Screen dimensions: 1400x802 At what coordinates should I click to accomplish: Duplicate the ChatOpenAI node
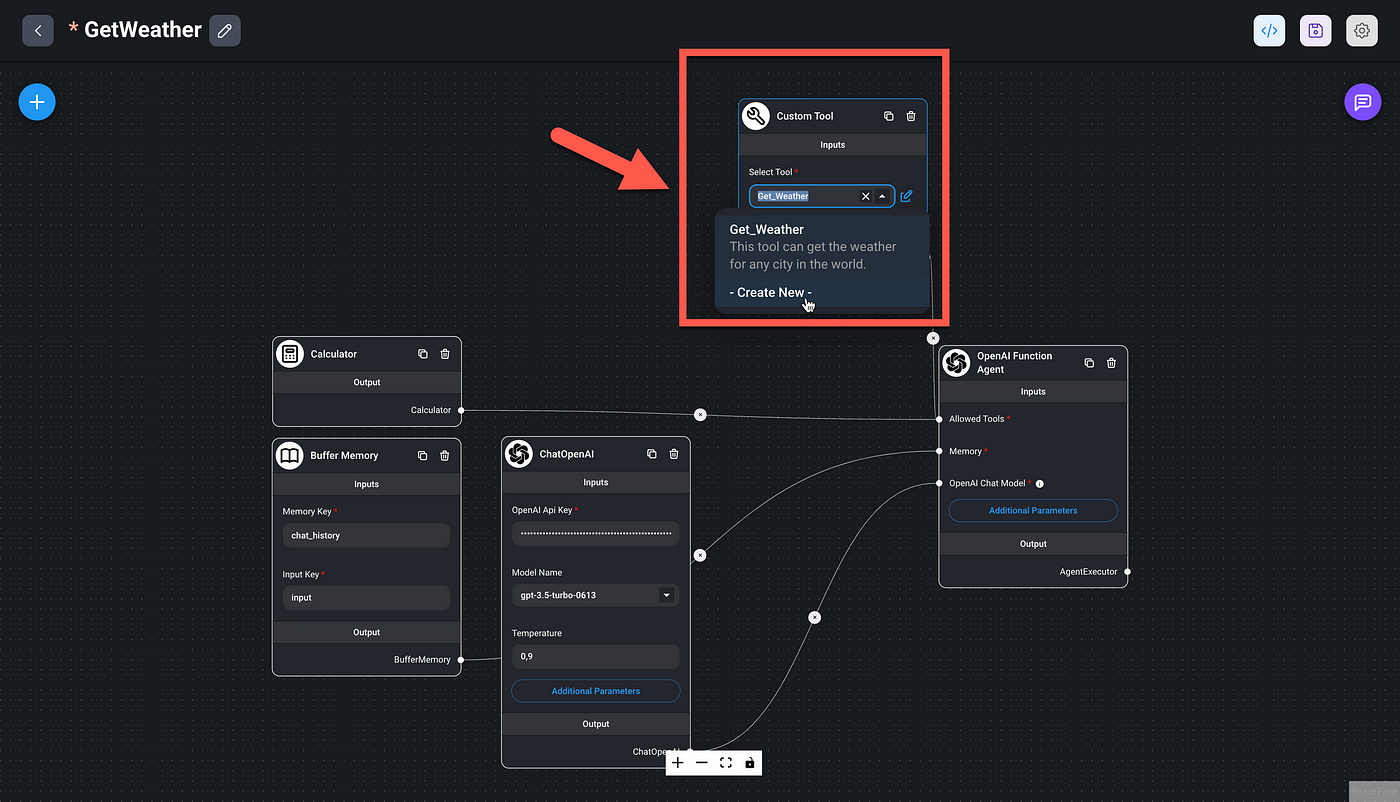pos(652,454)
